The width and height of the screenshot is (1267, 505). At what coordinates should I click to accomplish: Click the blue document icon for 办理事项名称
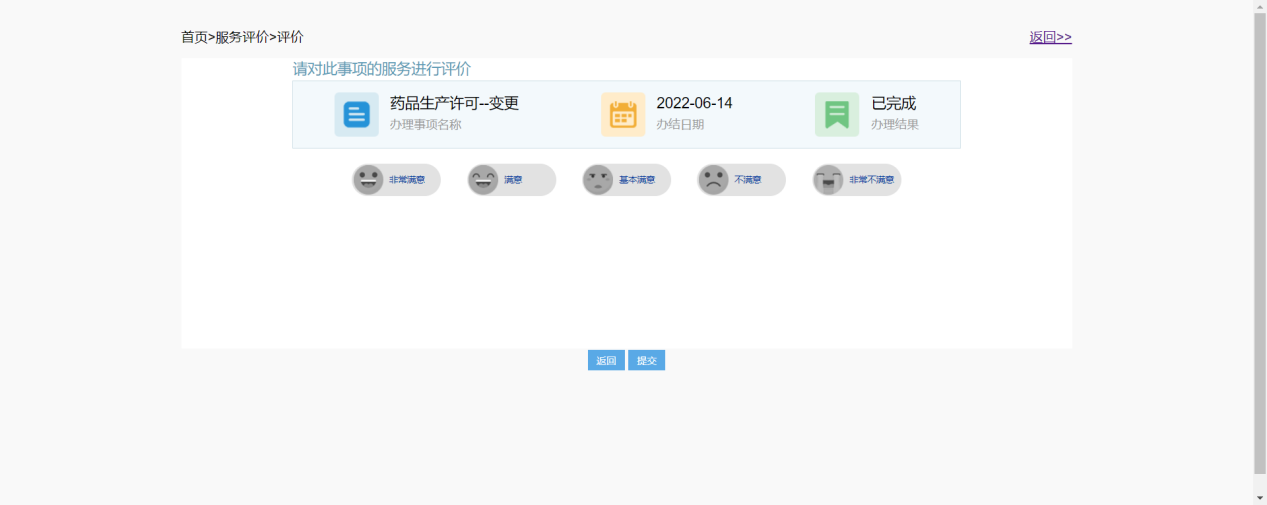[x=357, y=115]
